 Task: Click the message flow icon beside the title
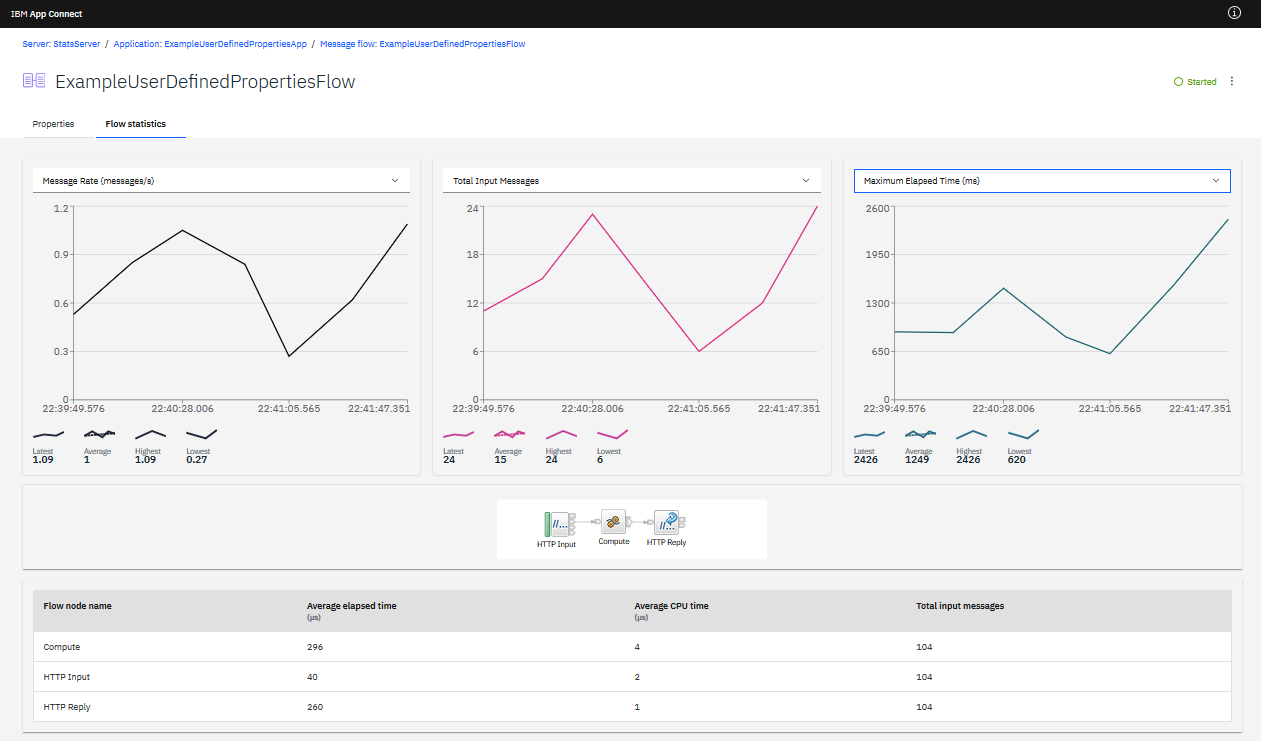click(34, 81)
